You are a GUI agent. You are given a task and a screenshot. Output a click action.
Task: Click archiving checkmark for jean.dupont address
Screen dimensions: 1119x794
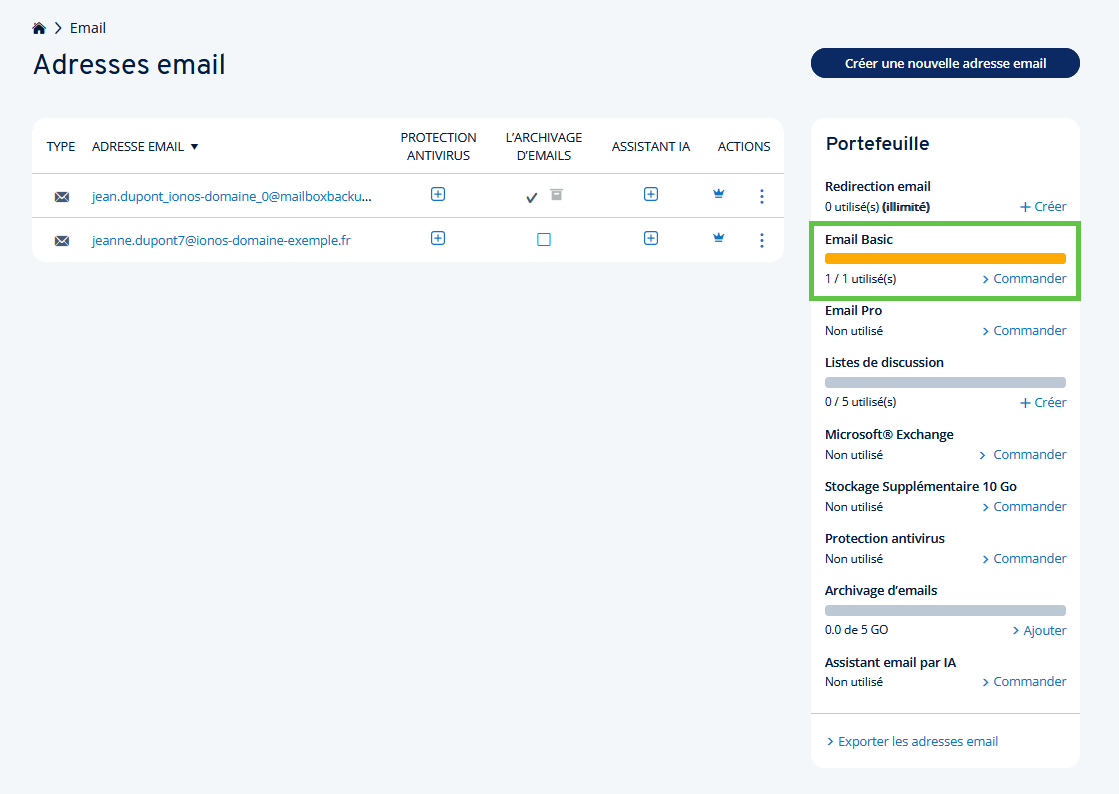click(532, 197)
